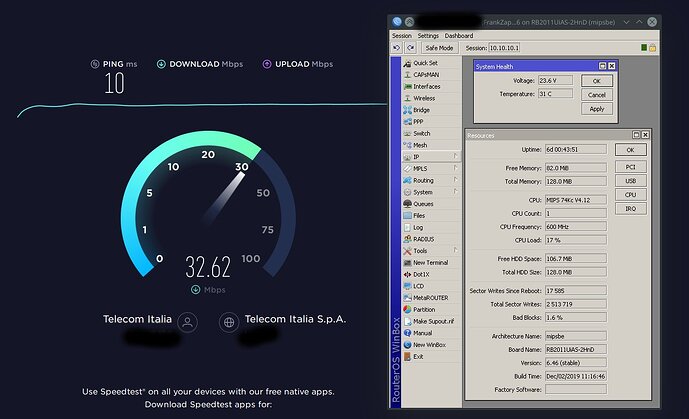Toggle Safe Mode in WinBox
Image resolution: width=689 pixels, height=419 pixels.
[x=439, y=48]
